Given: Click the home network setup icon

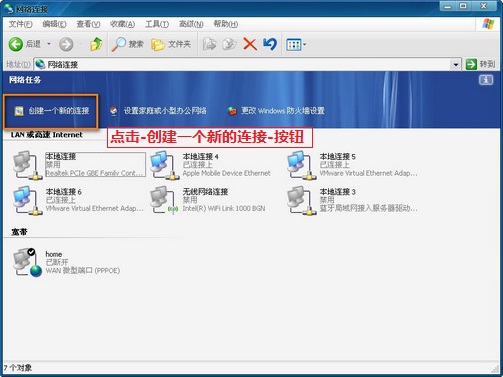Looking at the screenshot, I should point(114,111).
